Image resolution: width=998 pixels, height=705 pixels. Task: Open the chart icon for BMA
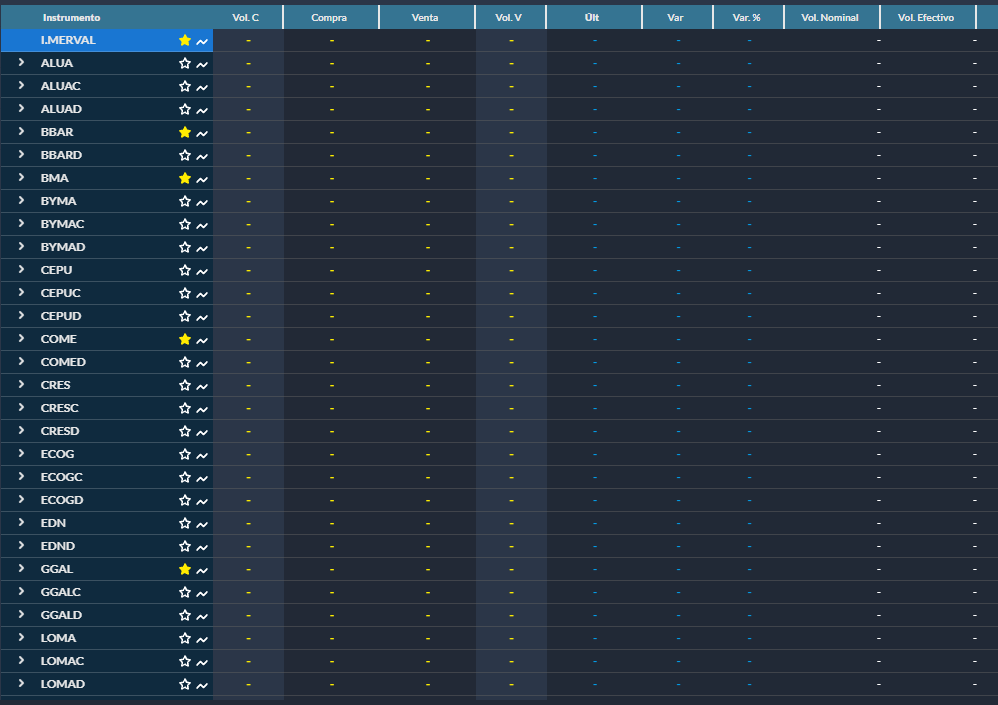(202, 179)
